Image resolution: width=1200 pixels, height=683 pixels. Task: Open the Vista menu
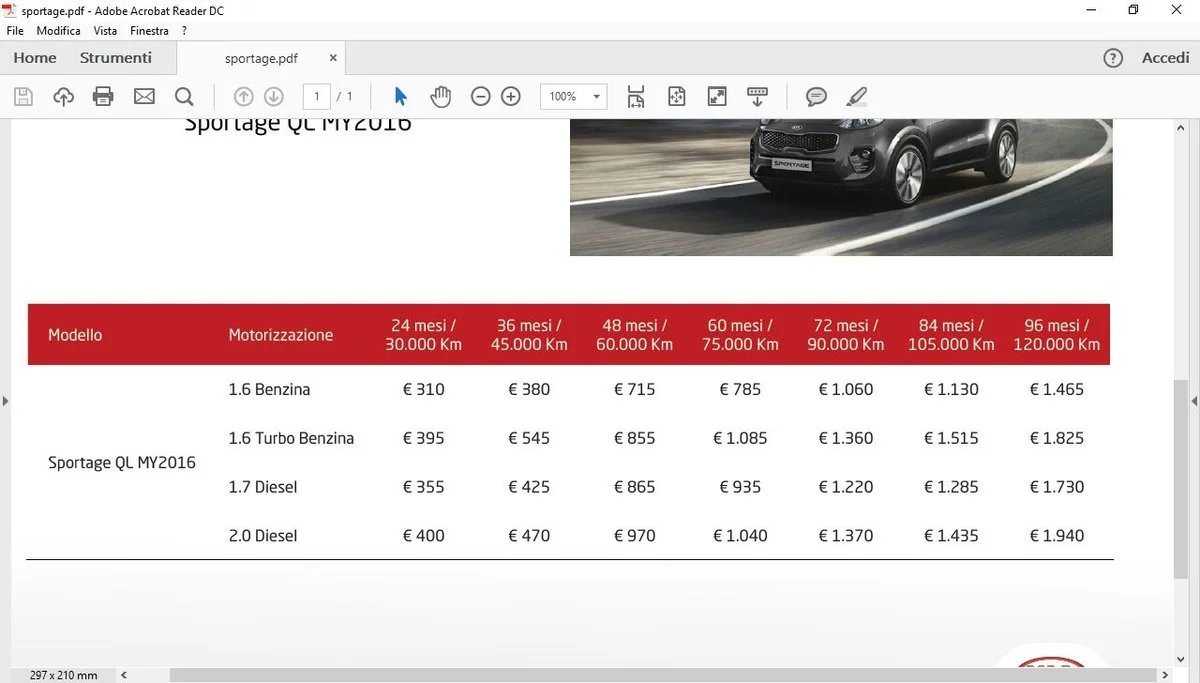[x=105, y=31]
